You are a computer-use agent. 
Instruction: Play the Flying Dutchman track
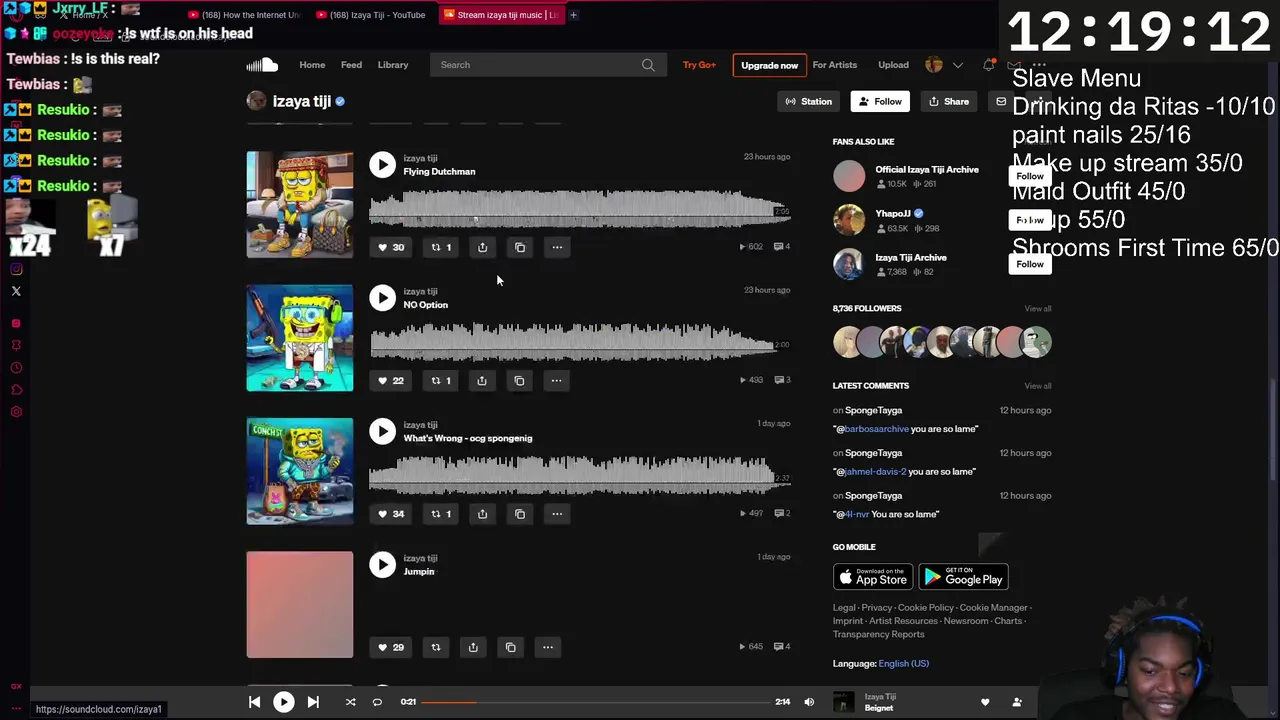click(x=382, y=164)
